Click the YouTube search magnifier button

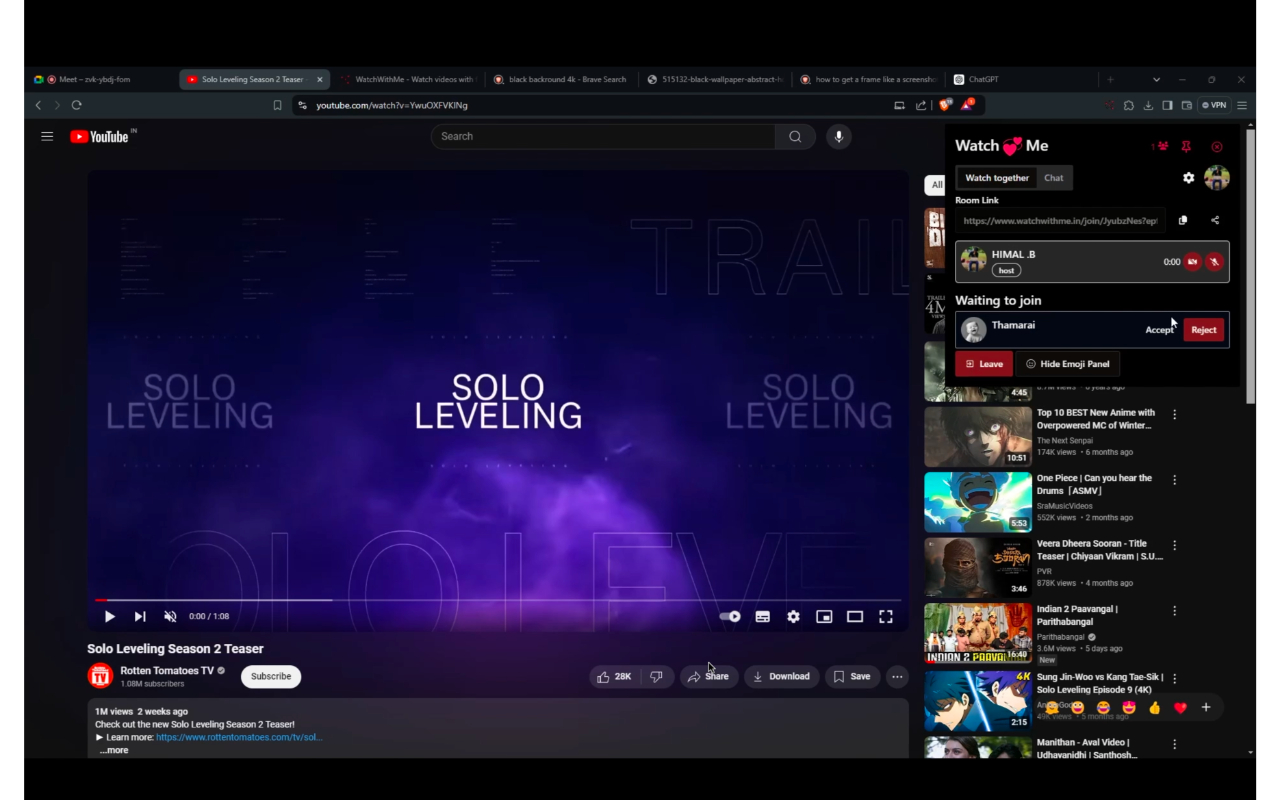point(795,137)
